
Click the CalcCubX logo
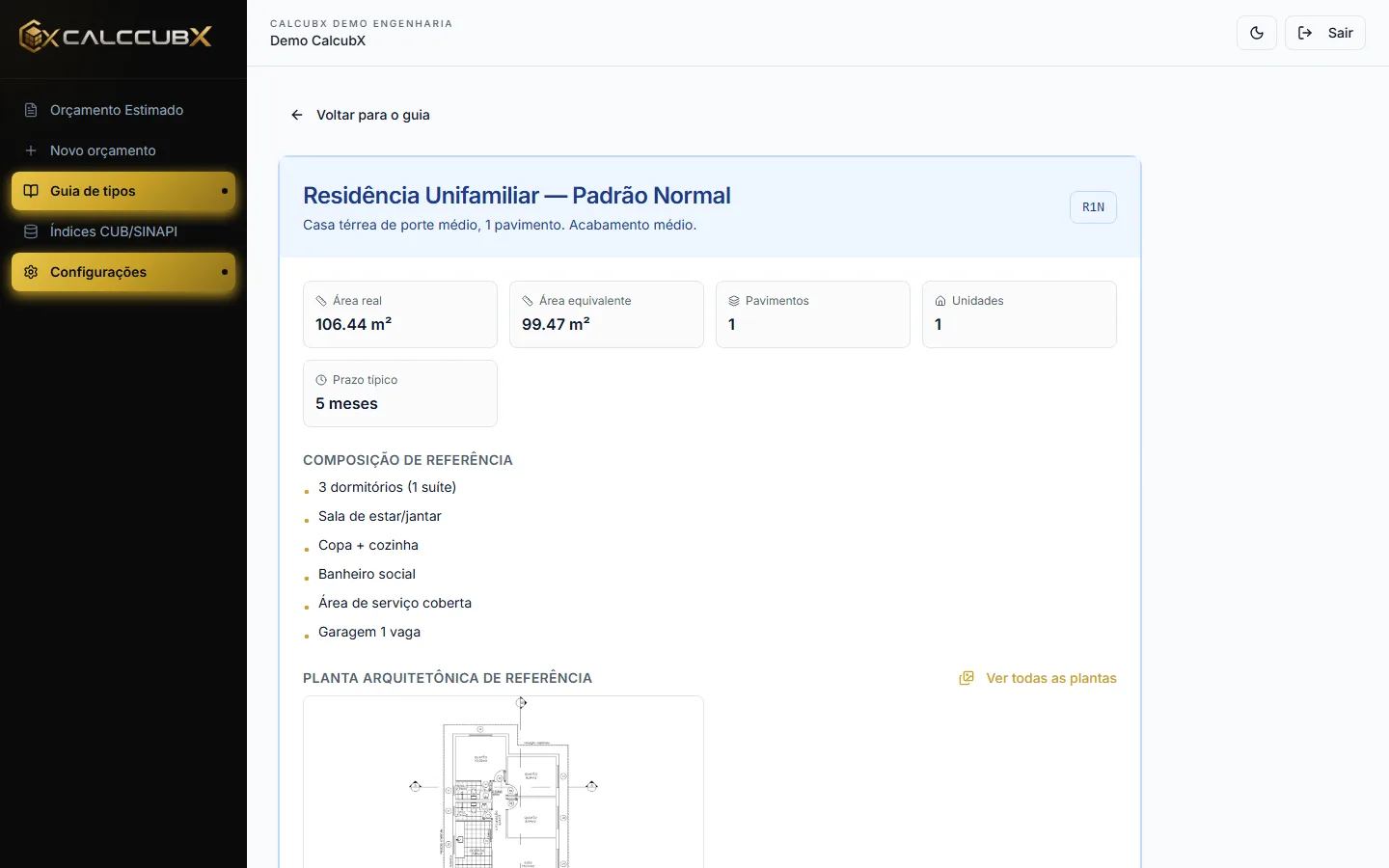click(x=116, y=37)
